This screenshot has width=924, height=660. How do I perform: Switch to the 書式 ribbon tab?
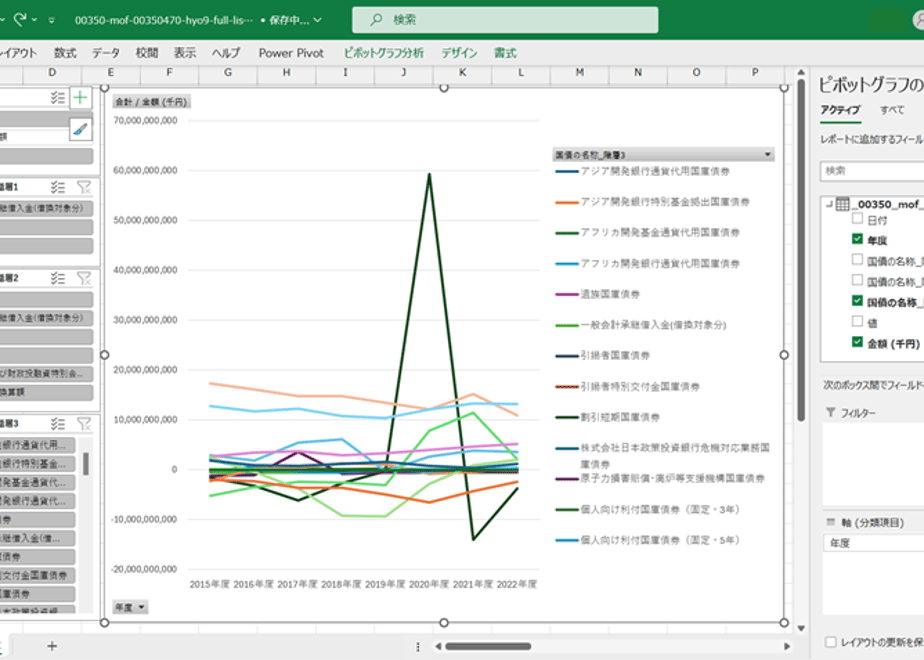point(505,53)
